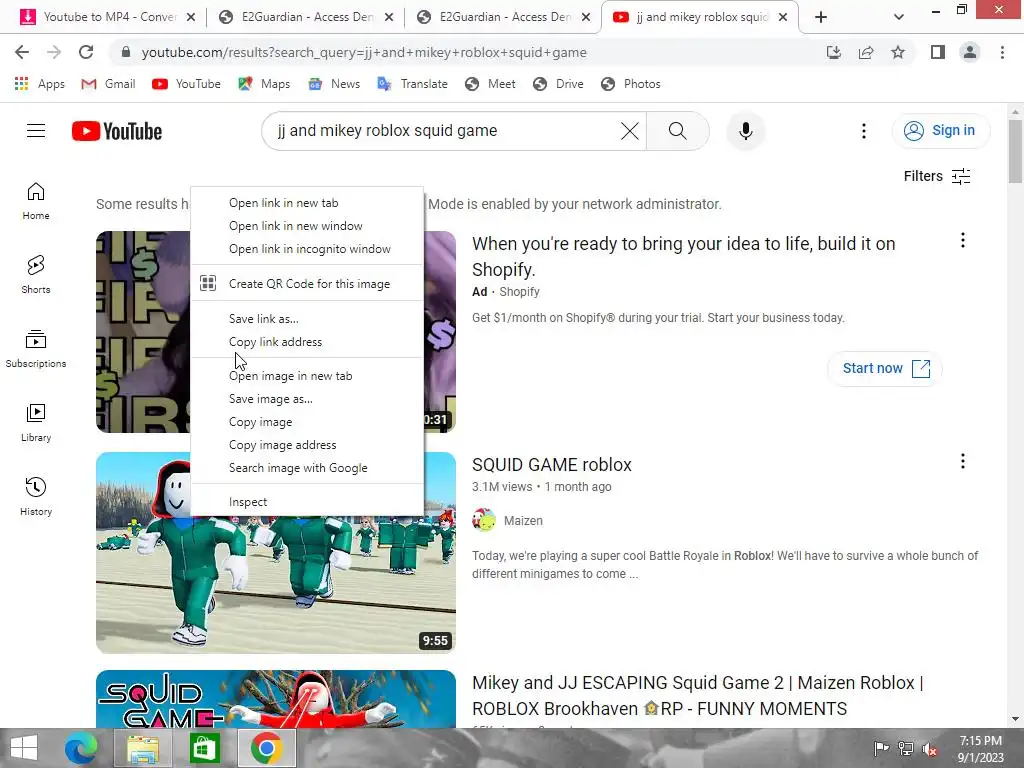Choose Copy image from context menu
Viewport: 1024px width, 768px height.
click(308, 422)
